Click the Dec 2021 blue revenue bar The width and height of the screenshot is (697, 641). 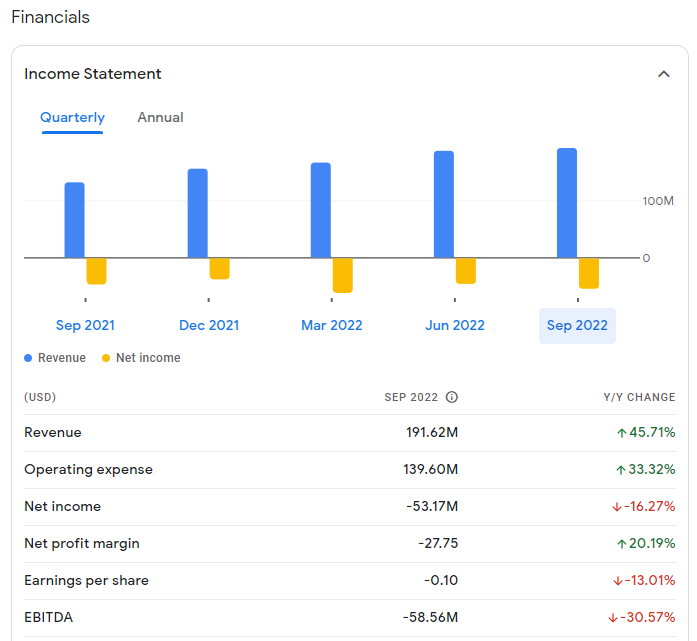click(x=198, y=213)
